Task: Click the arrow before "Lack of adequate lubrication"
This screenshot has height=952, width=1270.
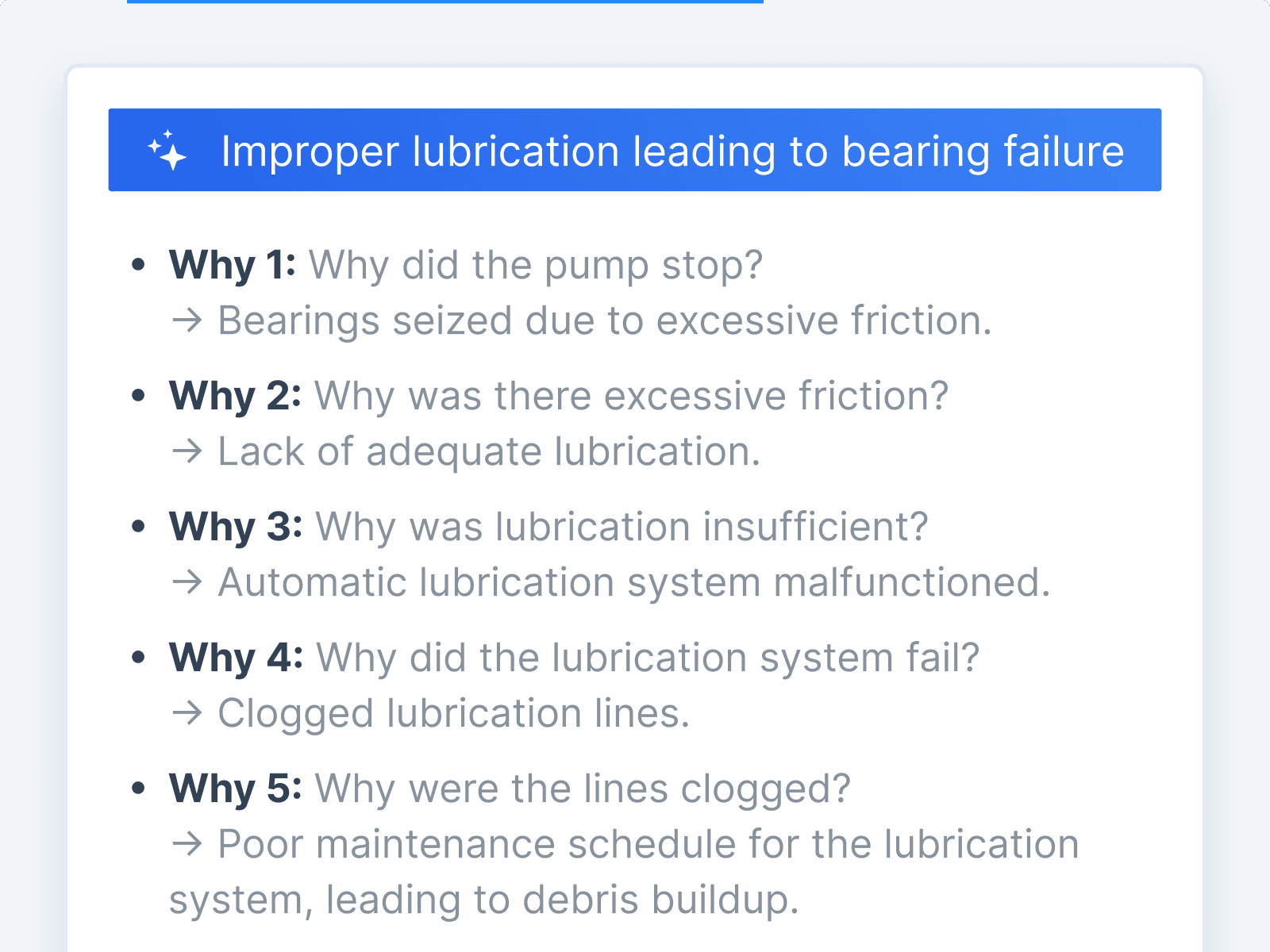Action: [187, 451]
